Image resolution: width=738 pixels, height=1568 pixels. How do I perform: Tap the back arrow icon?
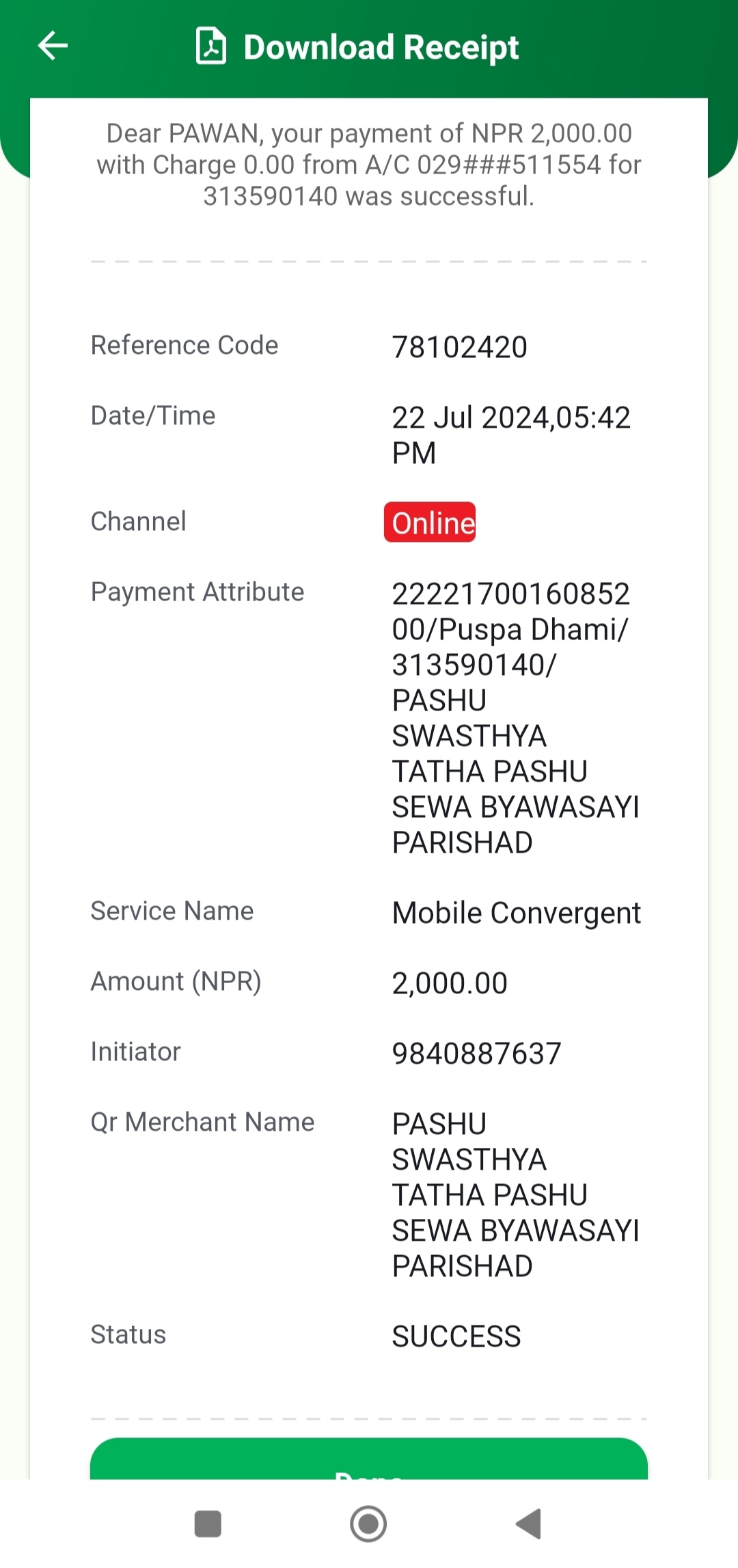53,46
